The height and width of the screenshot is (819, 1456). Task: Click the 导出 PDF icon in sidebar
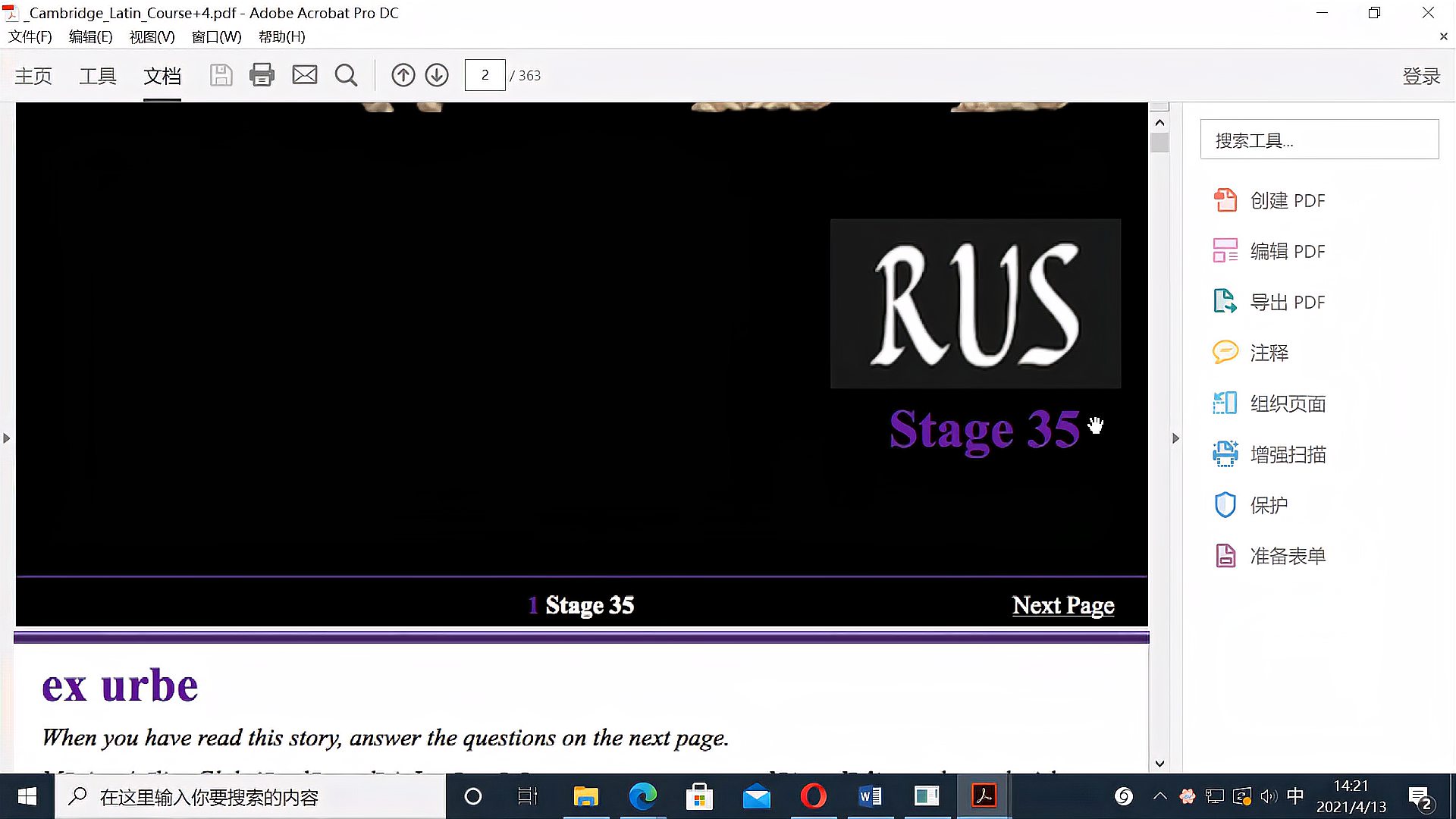(1225, 301)
